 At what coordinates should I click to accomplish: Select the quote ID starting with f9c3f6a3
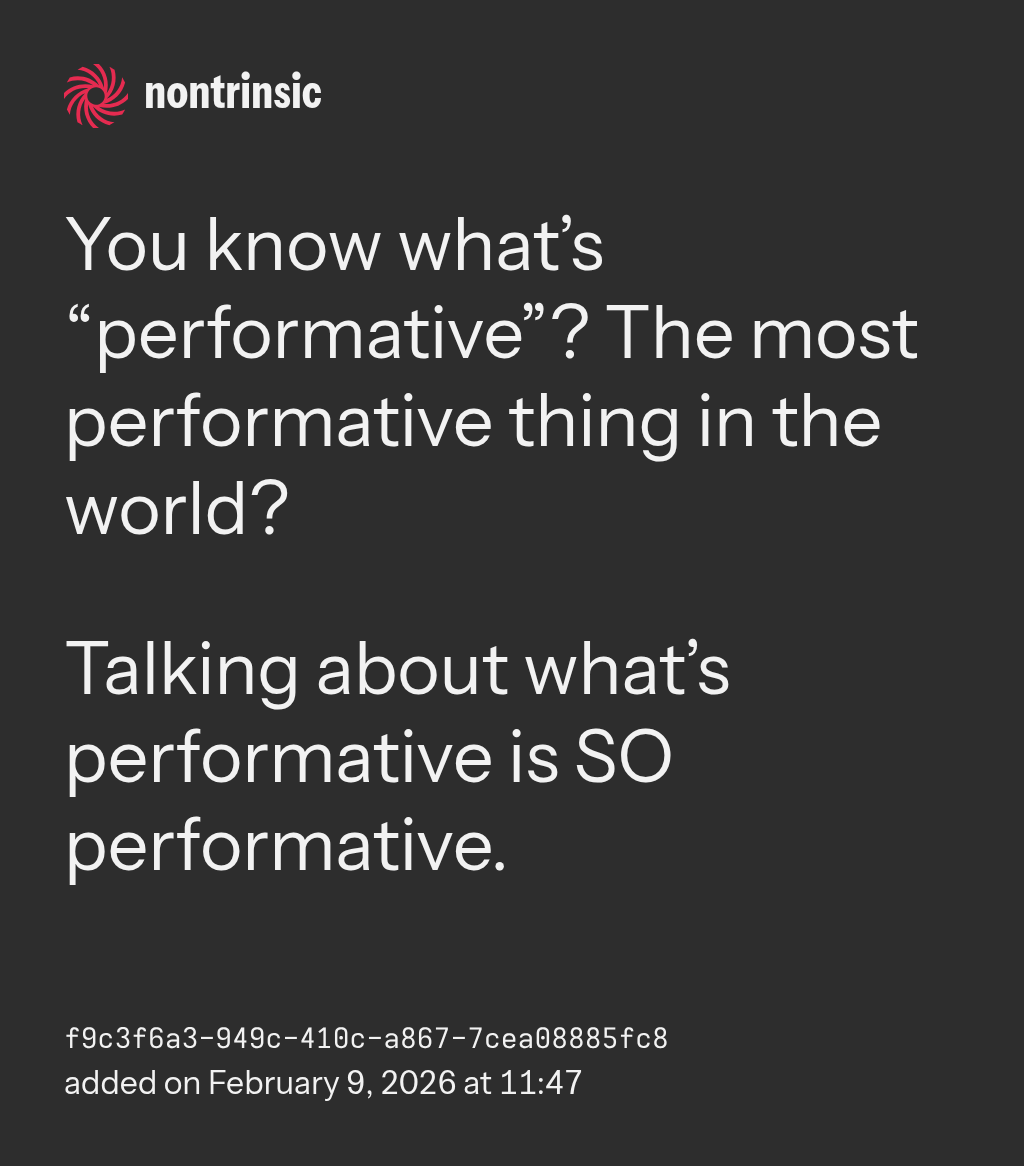point(366,1039)
